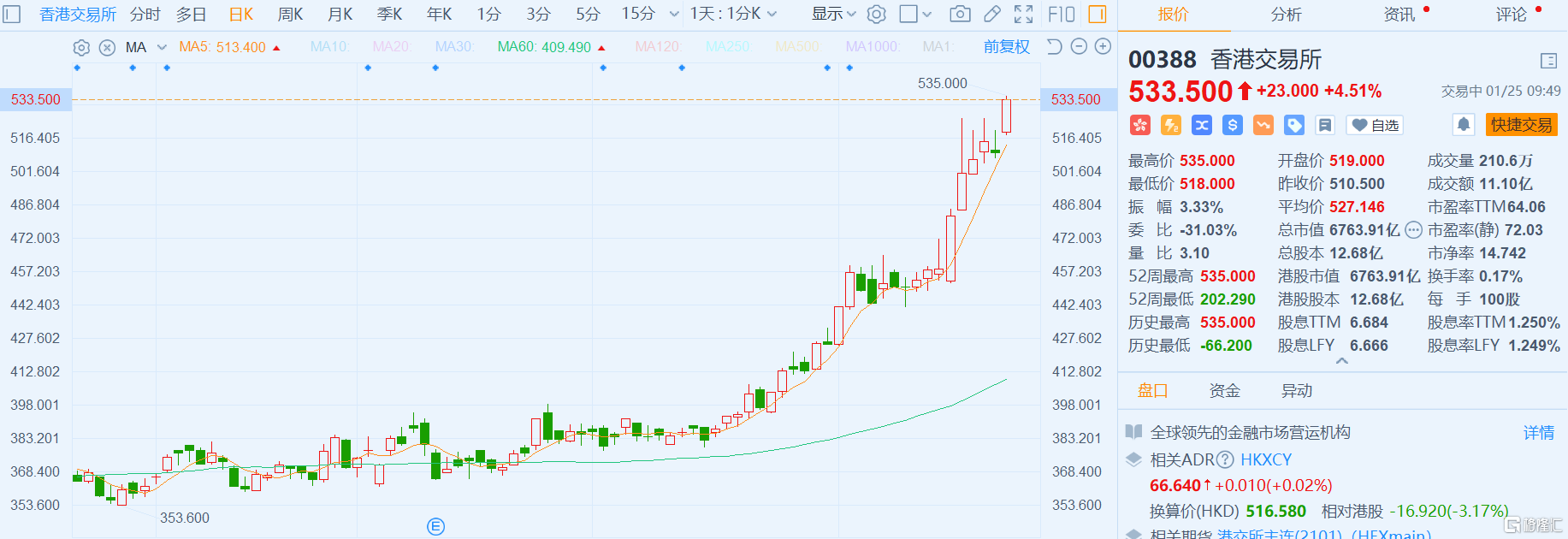Screen dimensions: 1568x539
Task: Toggle MA1000 moving average line
Action: click(871, 47)
